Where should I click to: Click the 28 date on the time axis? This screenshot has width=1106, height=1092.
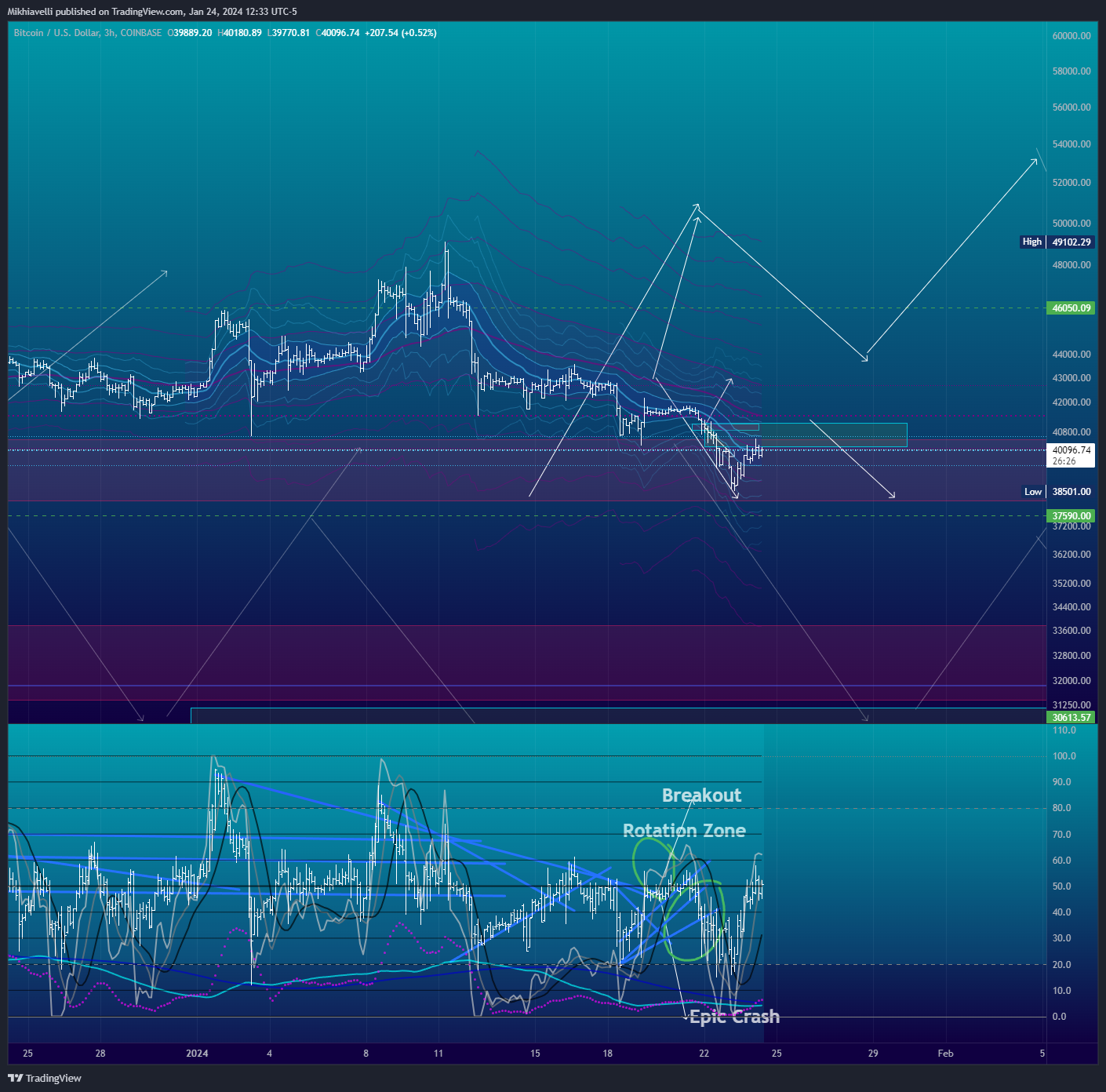click(100, 1054)
